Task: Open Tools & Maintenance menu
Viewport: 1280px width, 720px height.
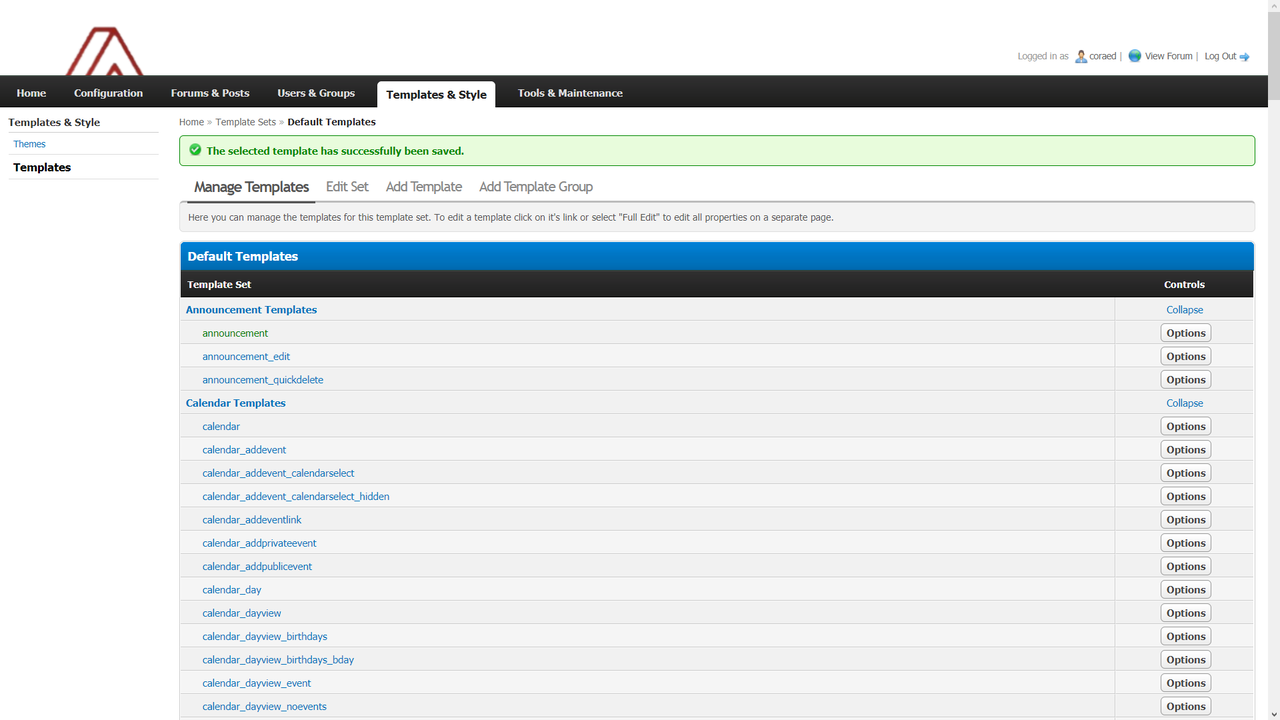Action: click(570, 93)
